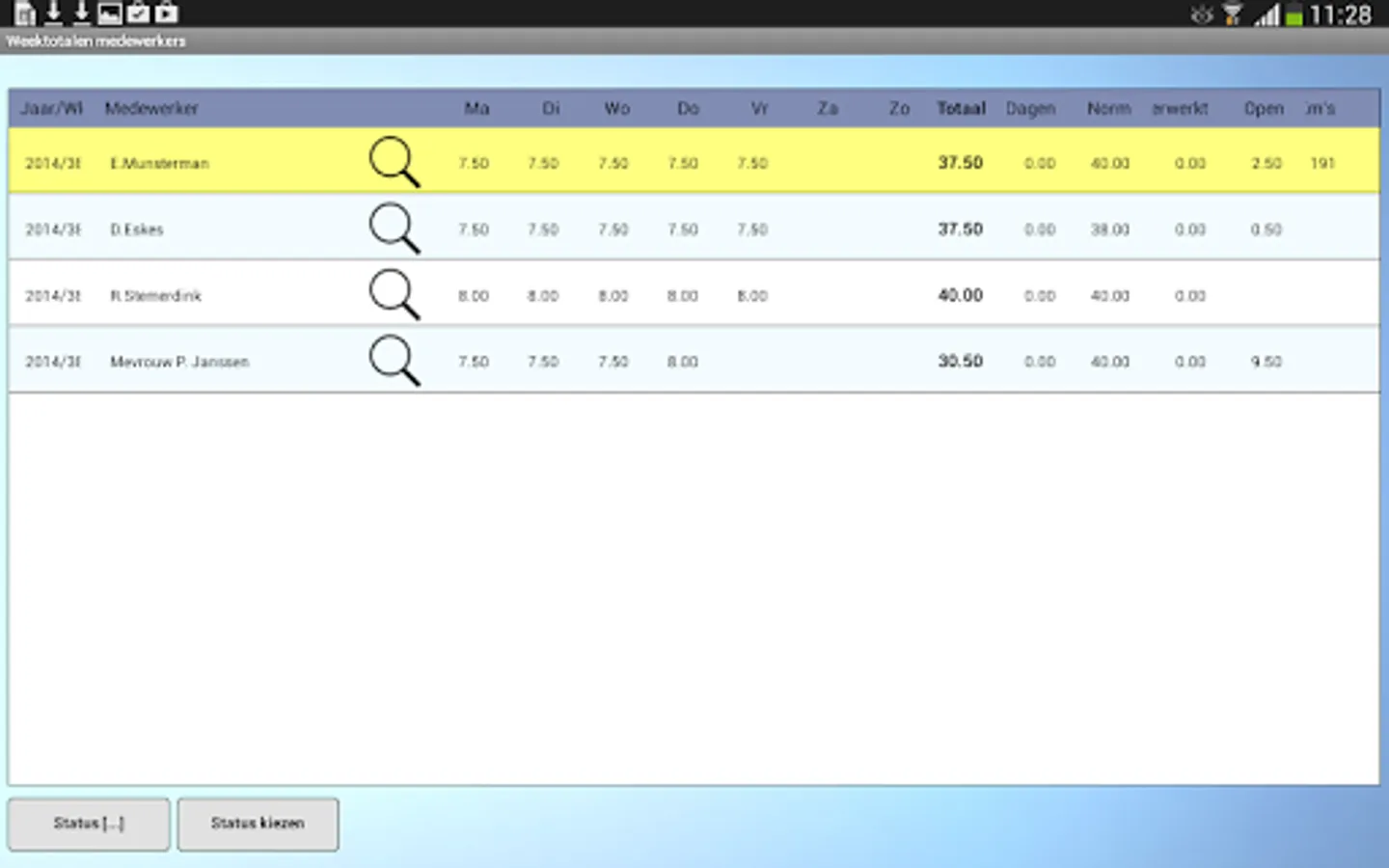
Task: Select the Ma column header
Action: click(x=477, y=108)
